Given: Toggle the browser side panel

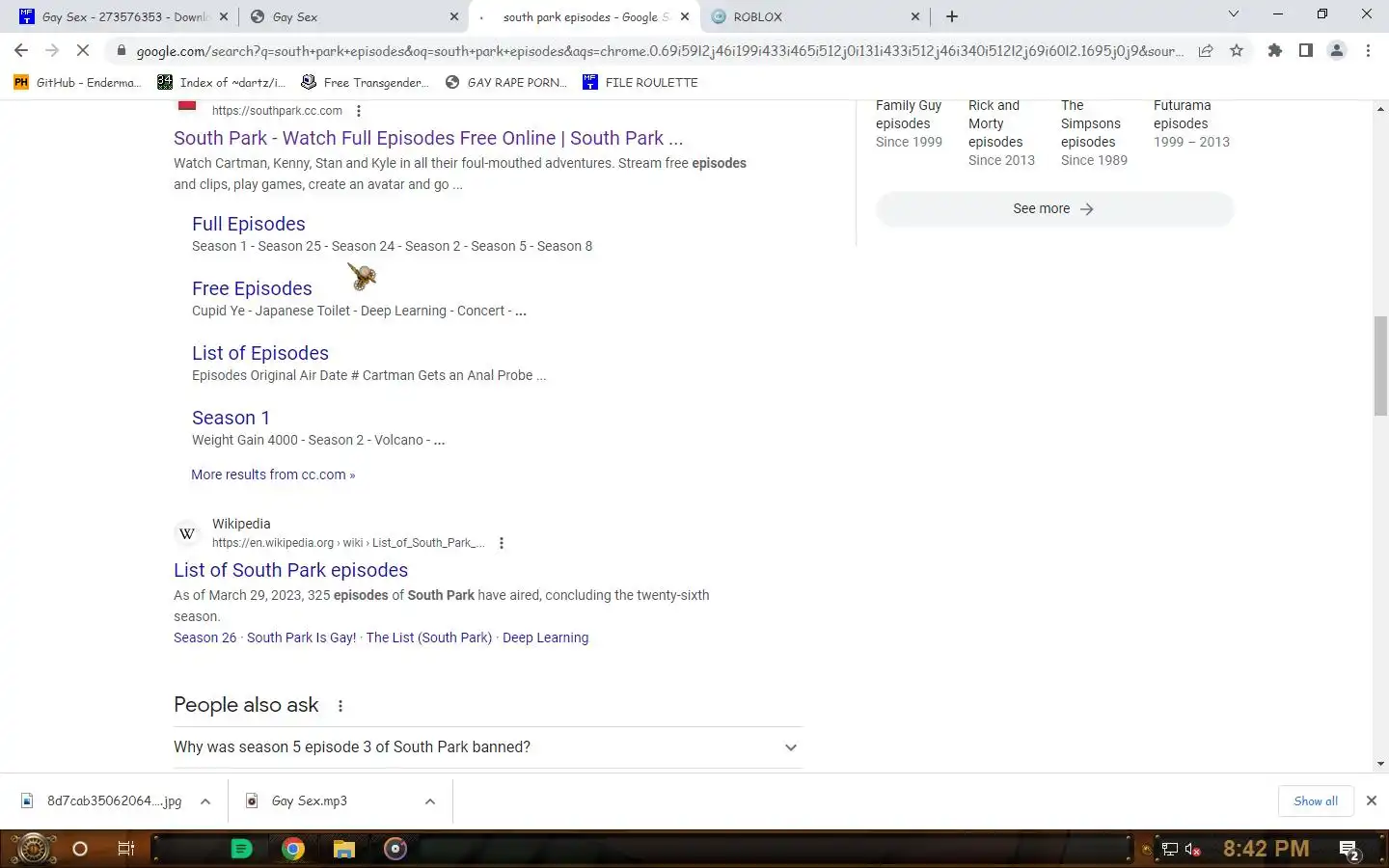Looking at the screenshot, I should [1306, 50].
